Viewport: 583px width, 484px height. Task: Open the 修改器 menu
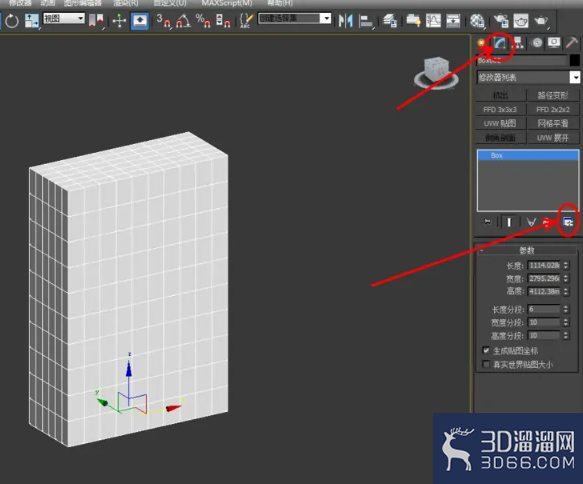coord(19,3)
